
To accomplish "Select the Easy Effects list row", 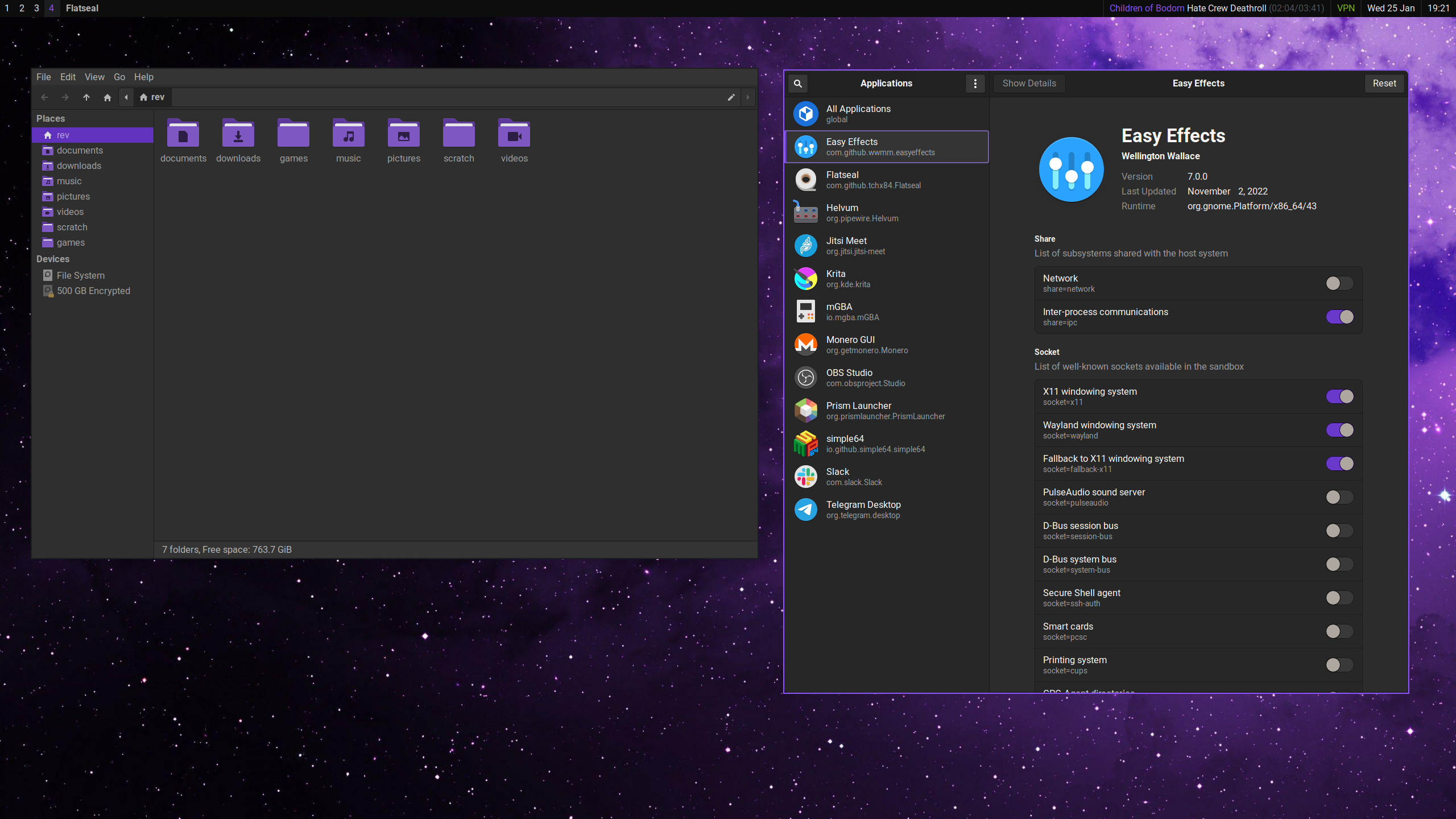I will [x=887, y=147].
